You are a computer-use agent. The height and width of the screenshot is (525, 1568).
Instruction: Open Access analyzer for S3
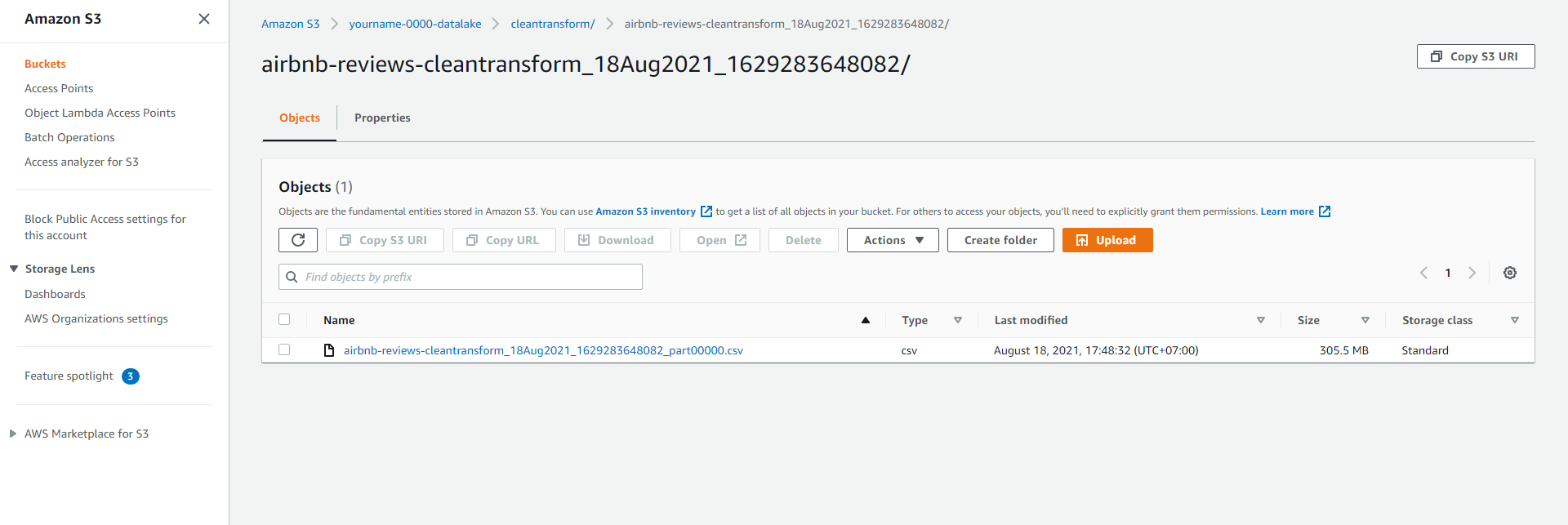pos(82,162)
